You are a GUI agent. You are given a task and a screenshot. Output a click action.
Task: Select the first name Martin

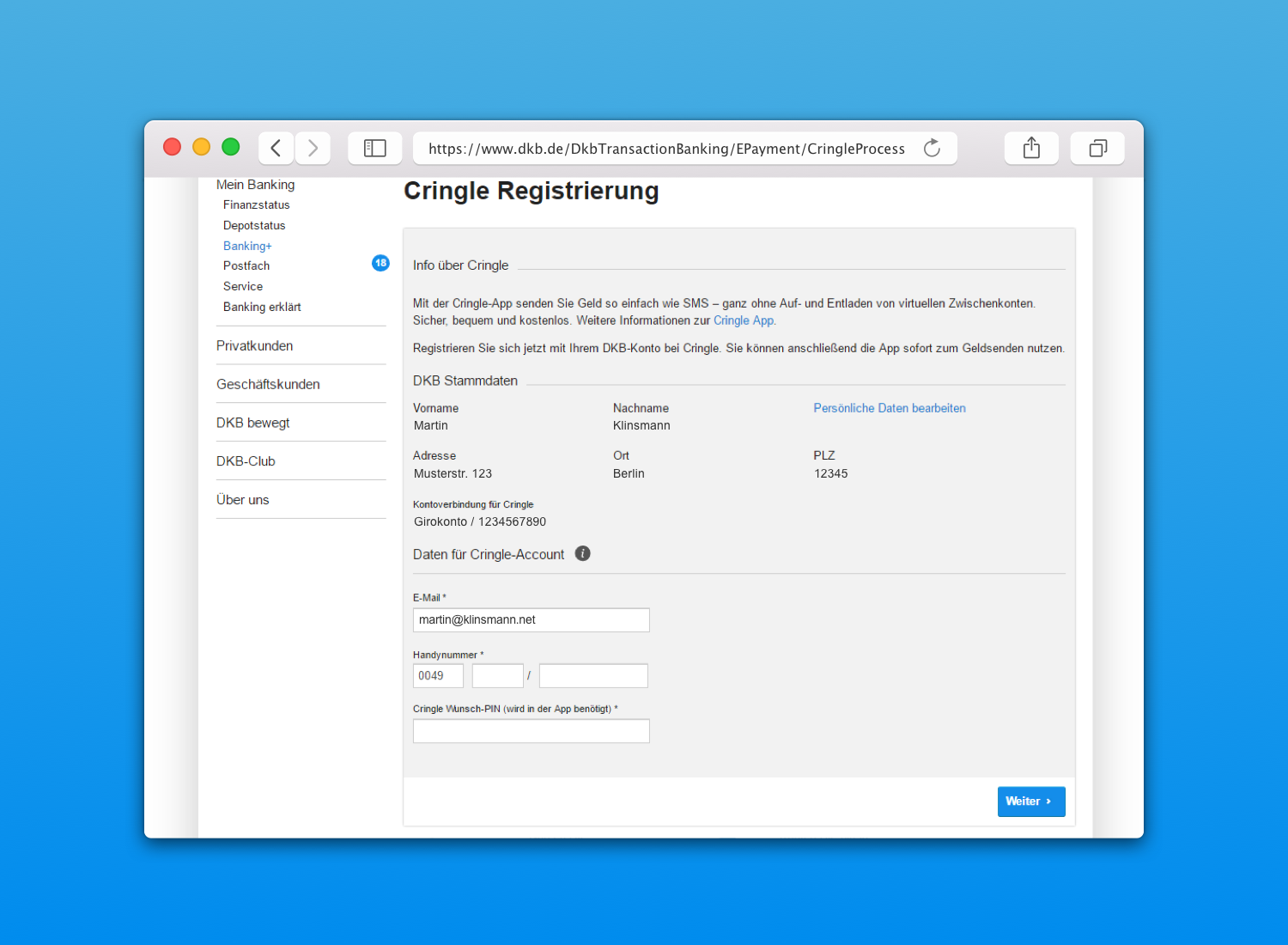click(x=430, y=425)
